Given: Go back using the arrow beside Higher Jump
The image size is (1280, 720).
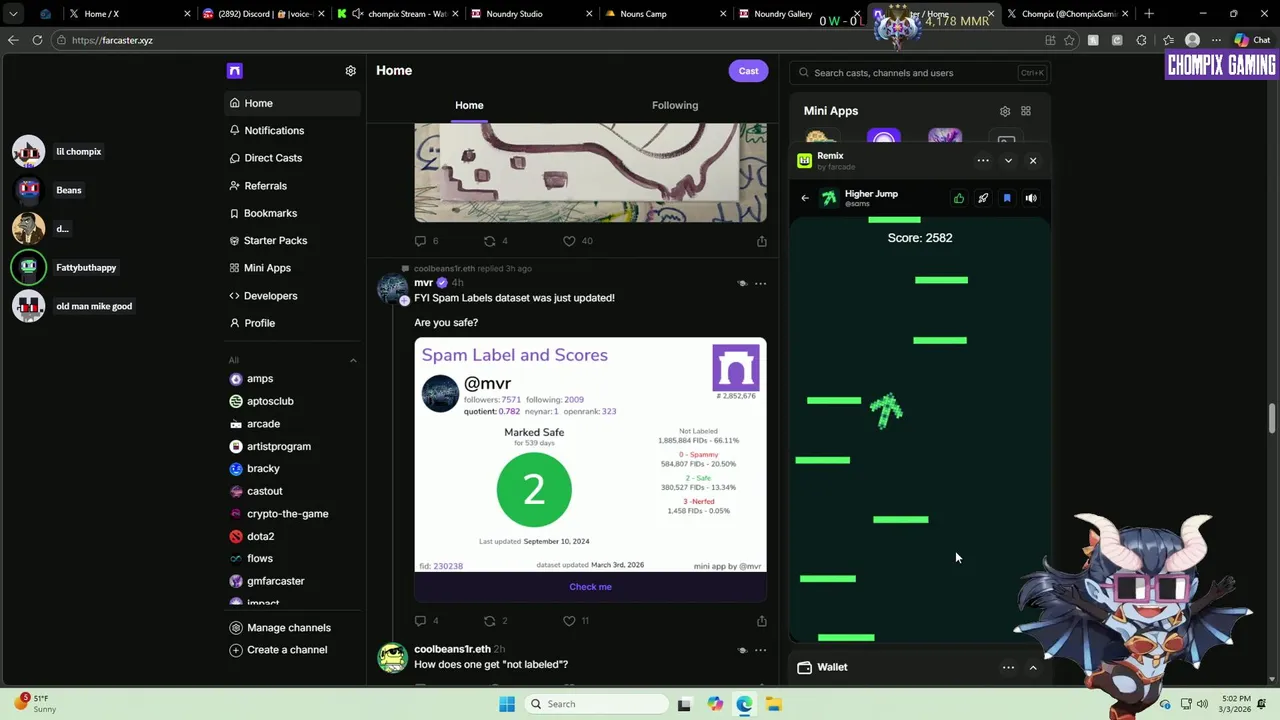Looking at the screenshot, I should 805,198.
